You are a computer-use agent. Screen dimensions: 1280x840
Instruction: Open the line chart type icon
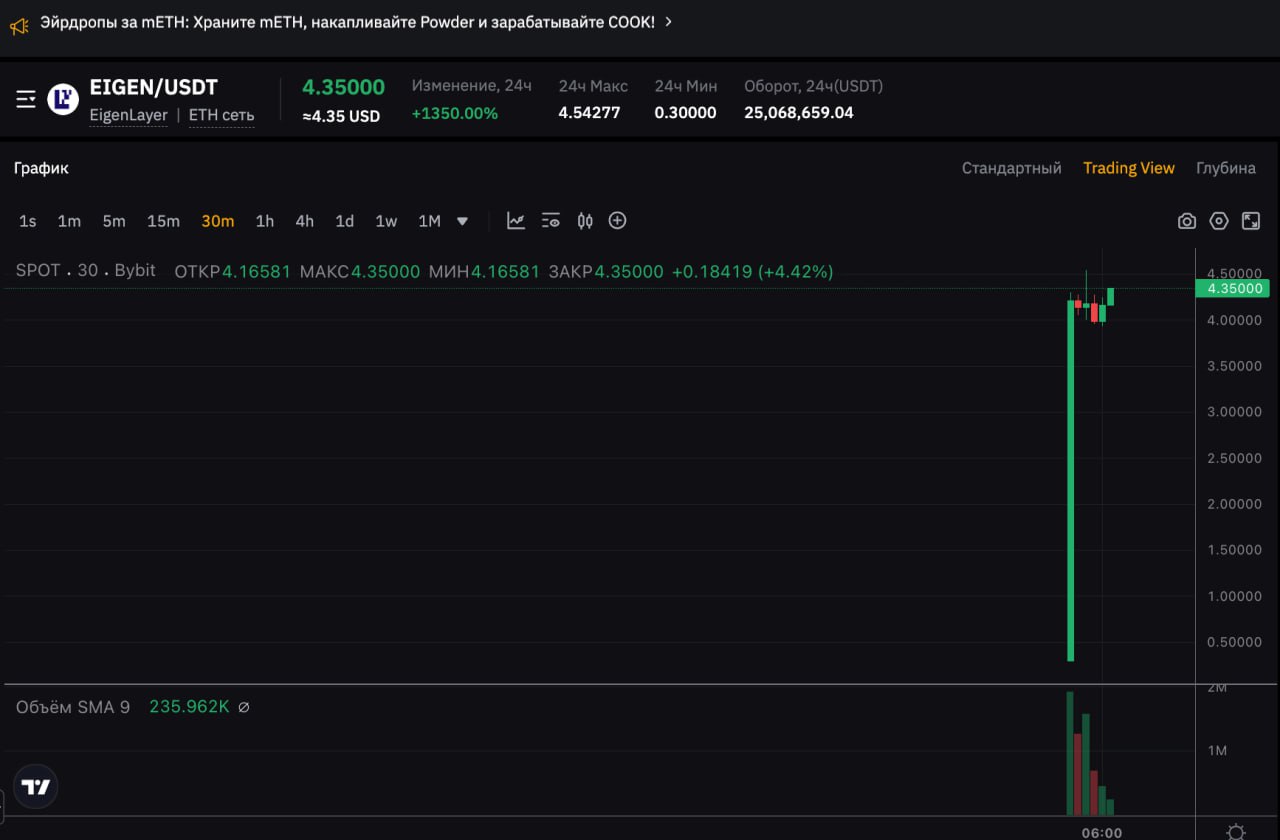tap(516, 221)
